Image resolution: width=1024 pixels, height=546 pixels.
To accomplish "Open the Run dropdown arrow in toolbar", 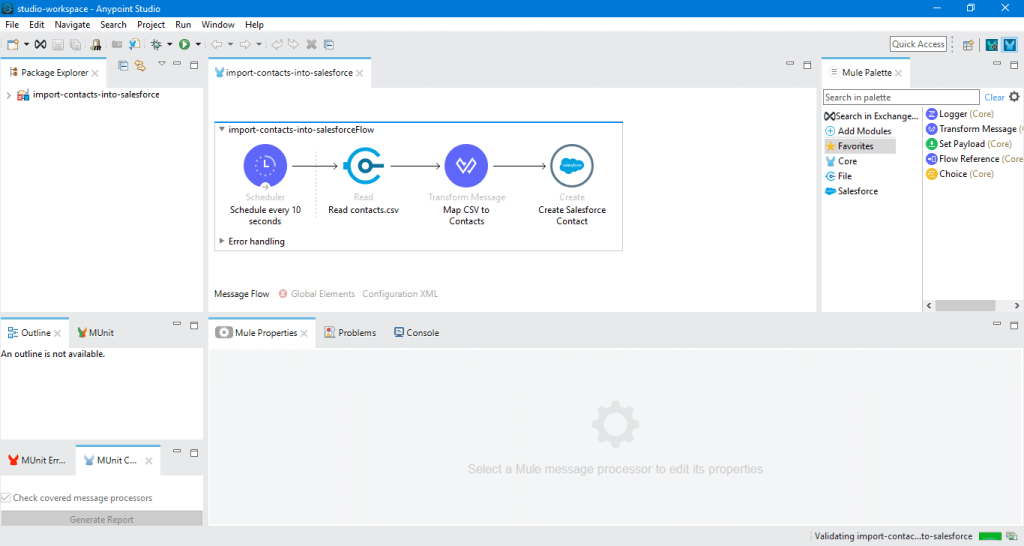I will pyautogui.click(x=198, y=44).
